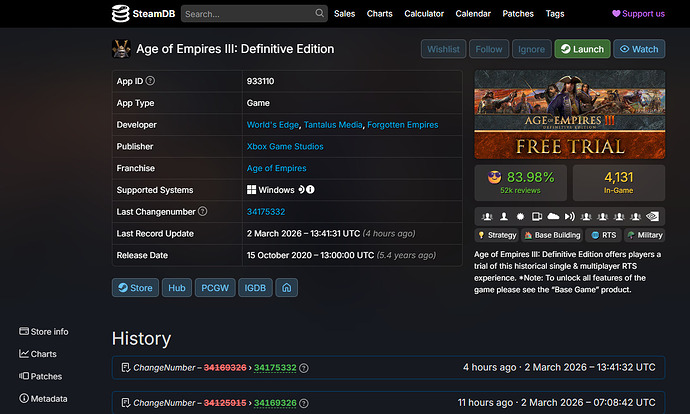Click the help icon beside Last Changenumber
This screenshot has width=690, height=414.
point(202,212)
